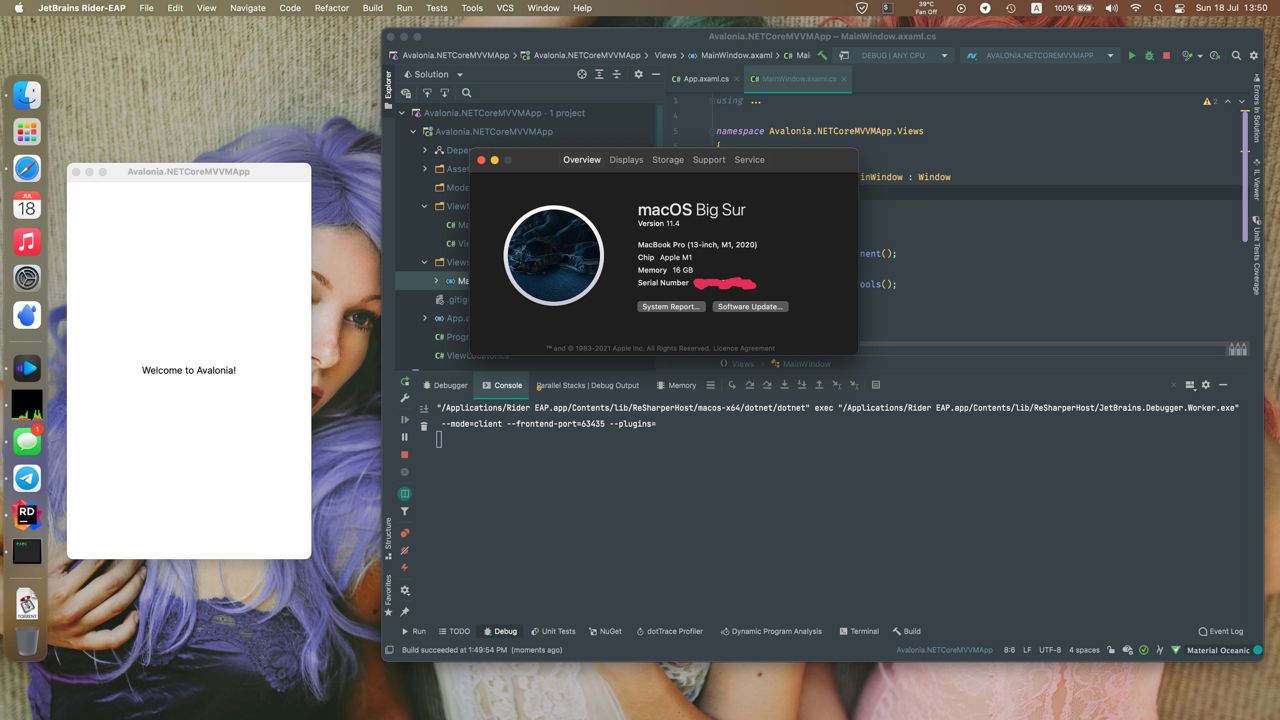
Task: Open Telegram from the Dock
Action: pos(27,478)
